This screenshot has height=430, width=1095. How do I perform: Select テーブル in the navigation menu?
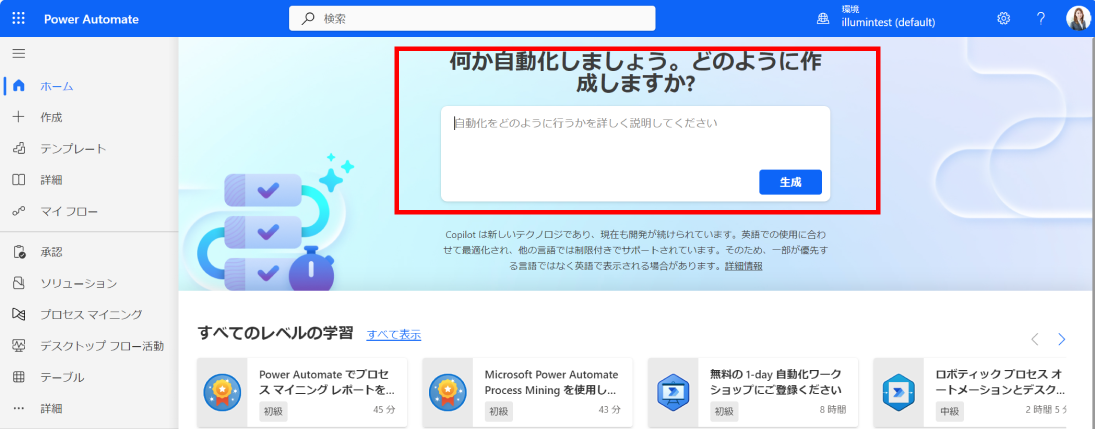click(x=62, y=377)
